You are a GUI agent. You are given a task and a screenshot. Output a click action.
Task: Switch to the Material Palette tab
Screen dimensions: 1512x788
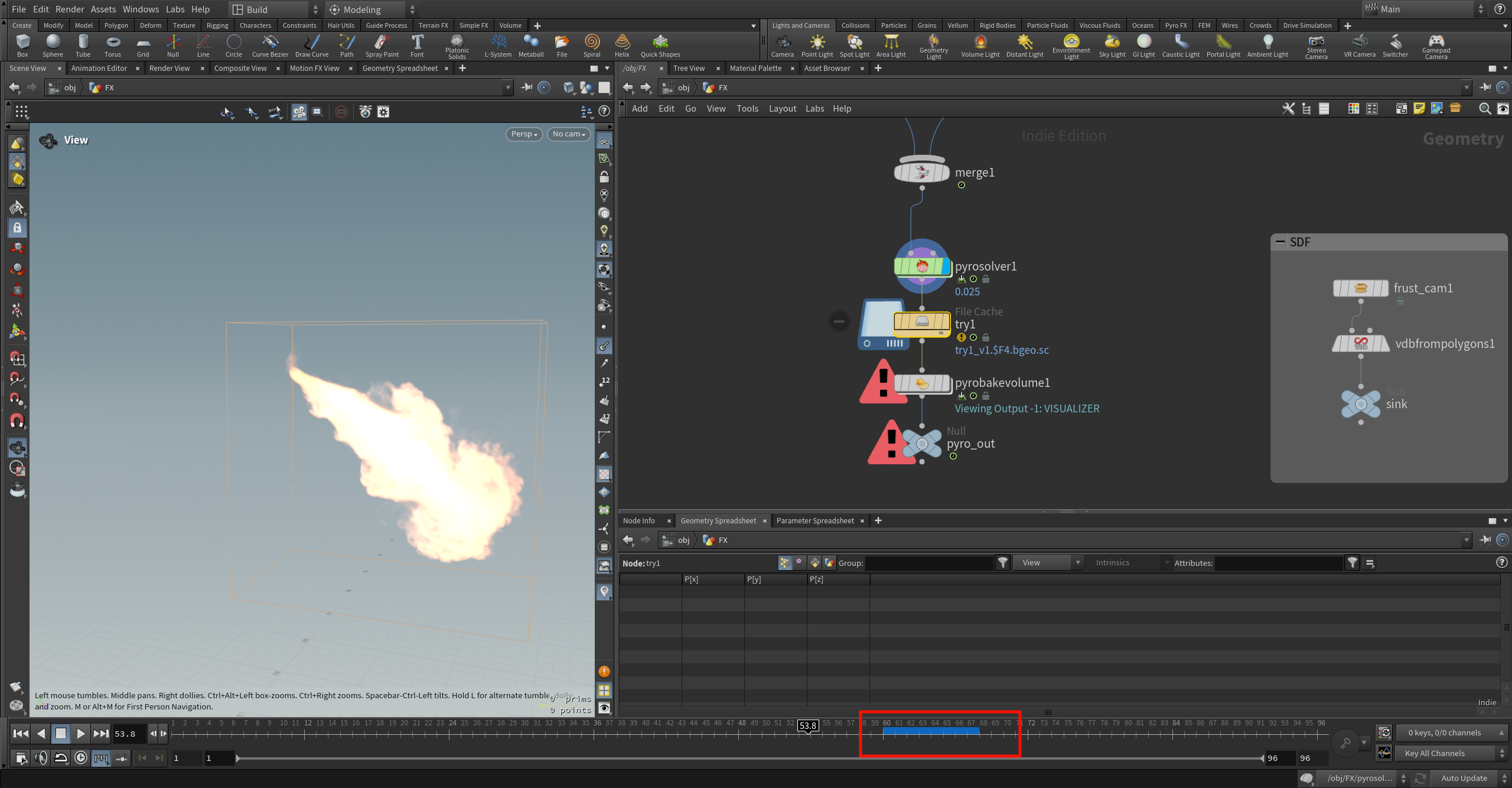755,69
